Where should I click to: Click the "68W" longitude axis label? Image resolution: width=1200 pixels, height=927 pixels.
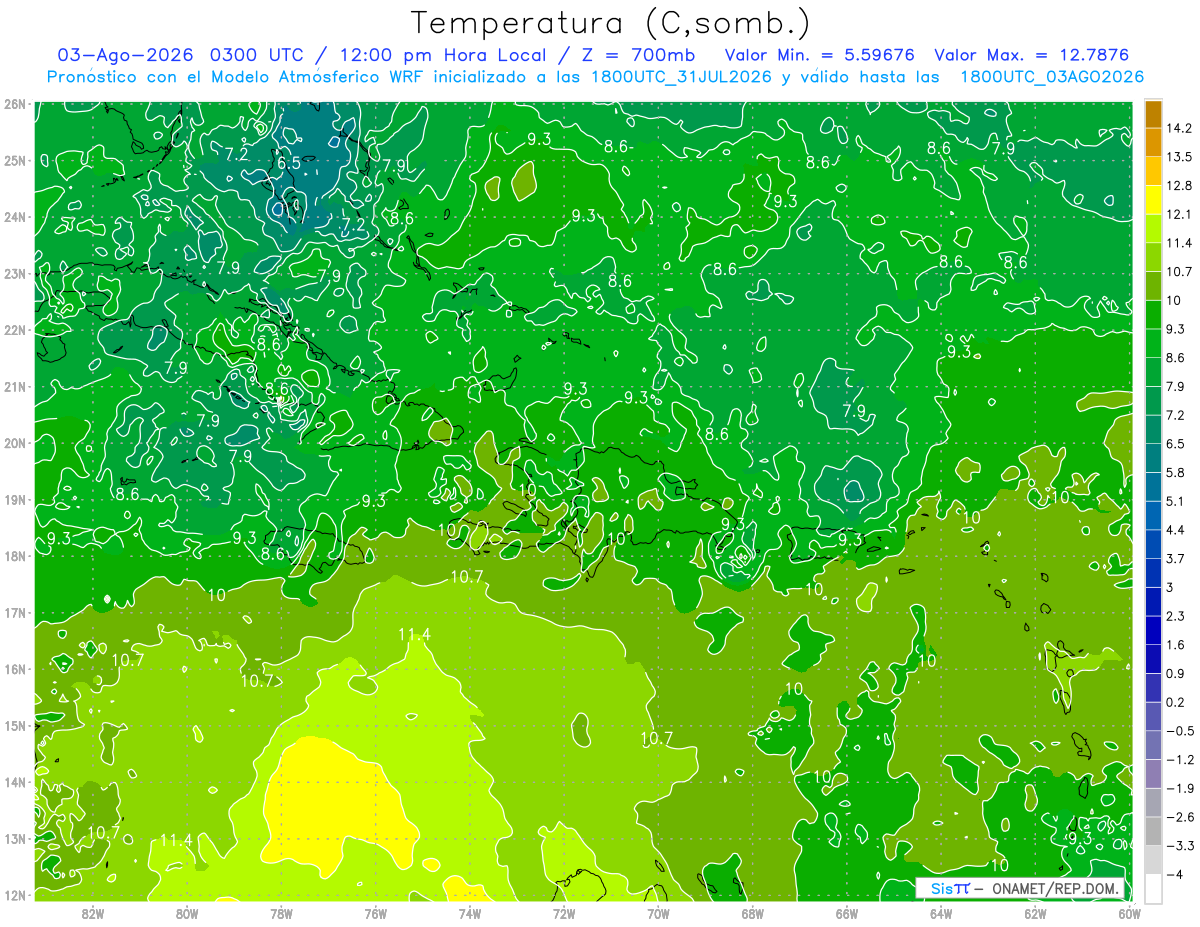click(x=753, y=914)
